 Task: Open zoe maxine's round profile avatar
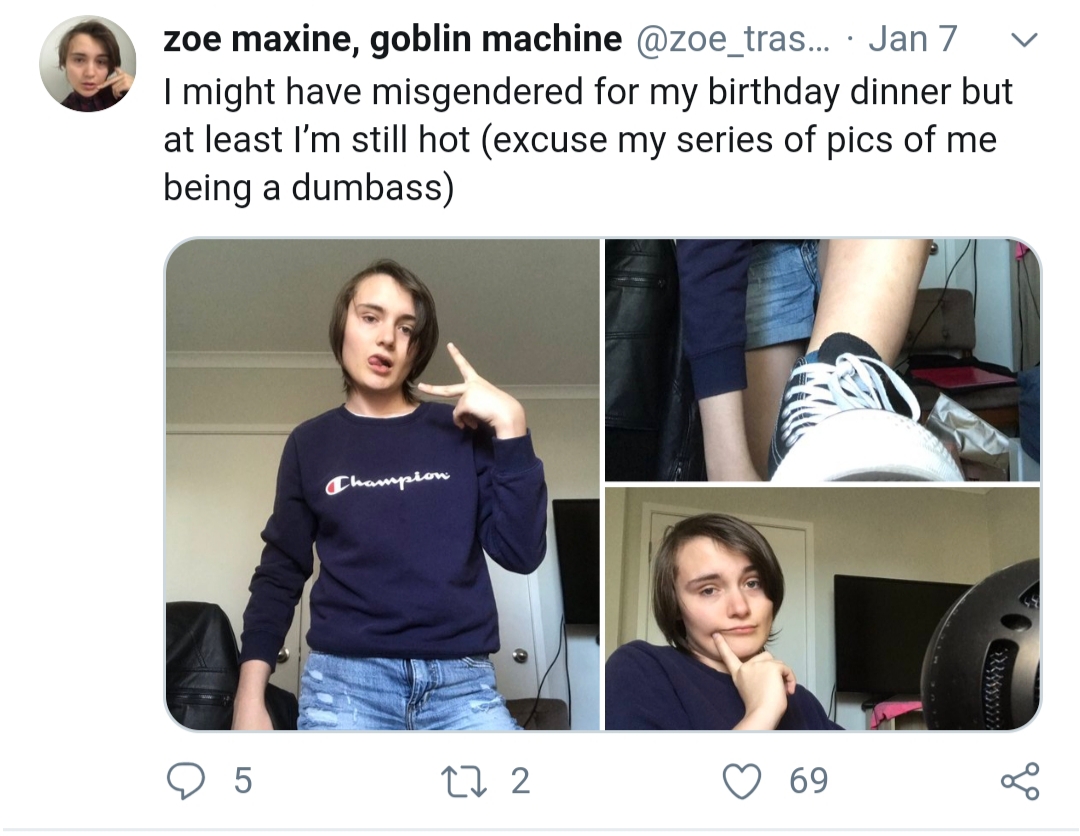tap(87, 63)
